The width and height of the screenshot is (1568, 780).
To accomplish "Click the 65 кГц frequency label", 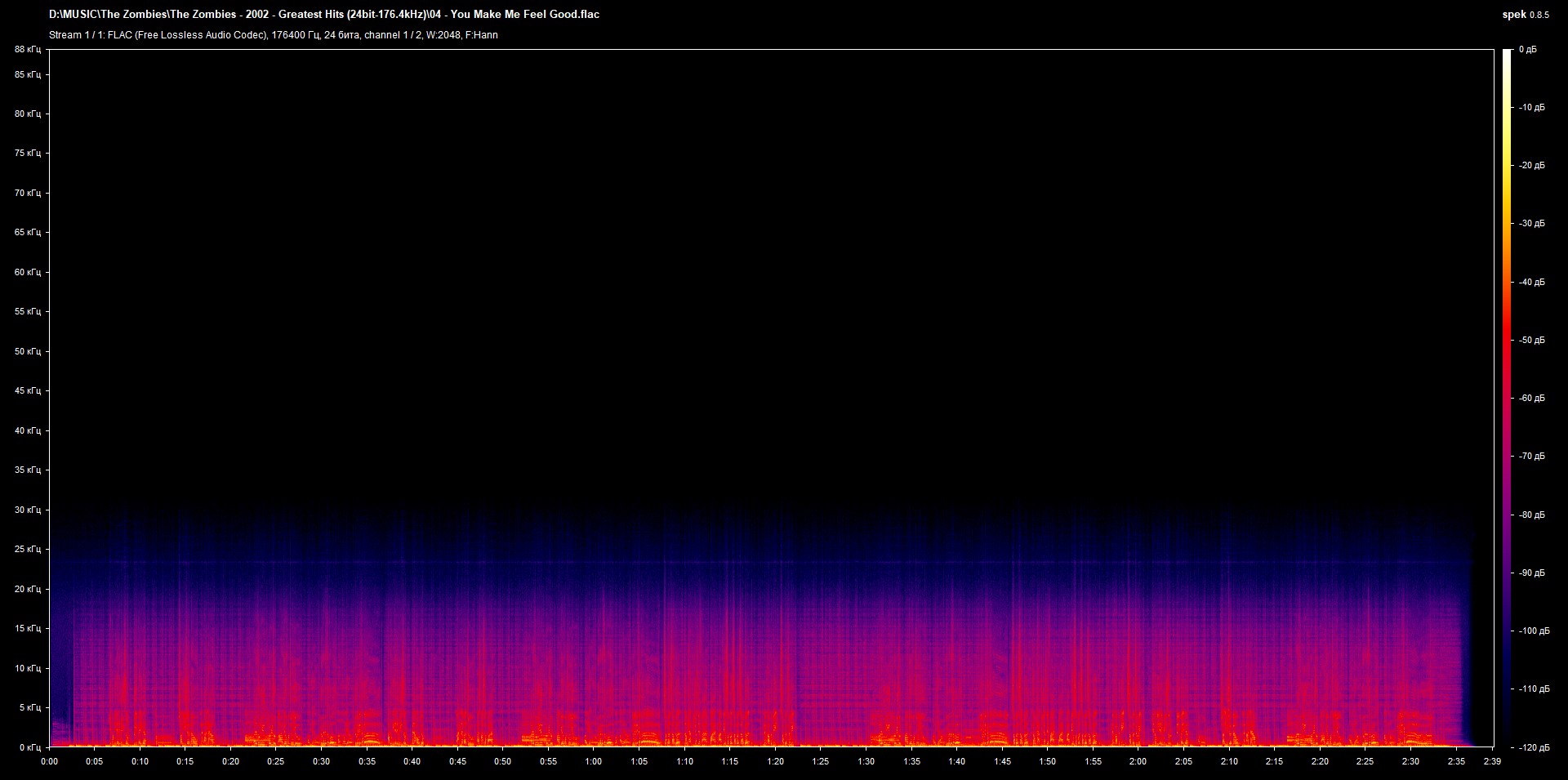I will (28, 232).
